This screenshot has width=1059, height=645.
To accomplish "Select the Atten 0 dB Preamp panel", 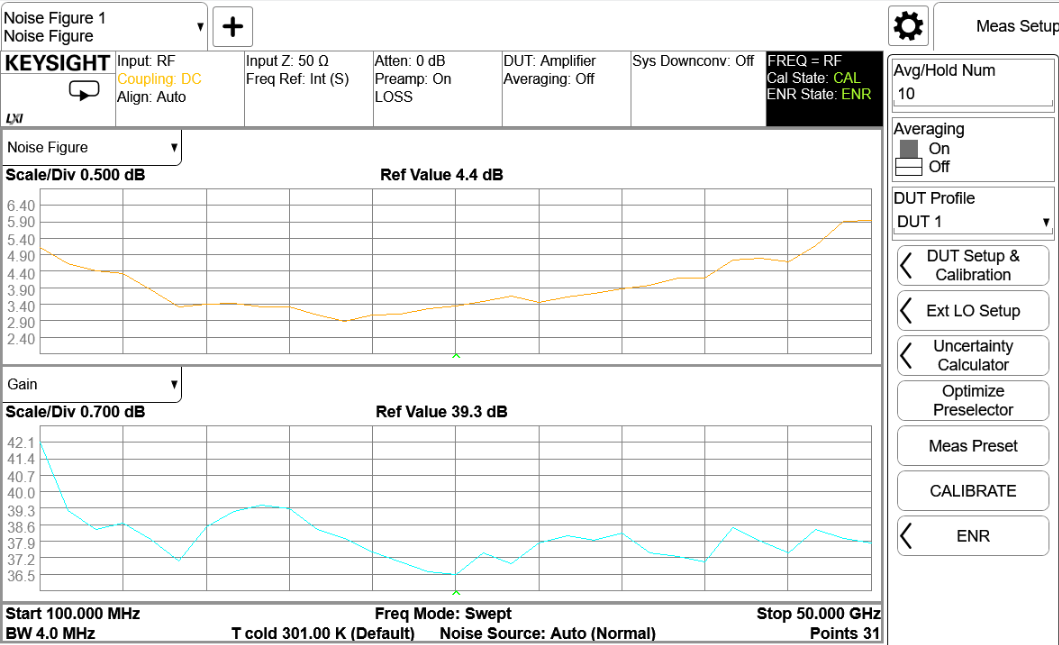I will coord(438,88).
